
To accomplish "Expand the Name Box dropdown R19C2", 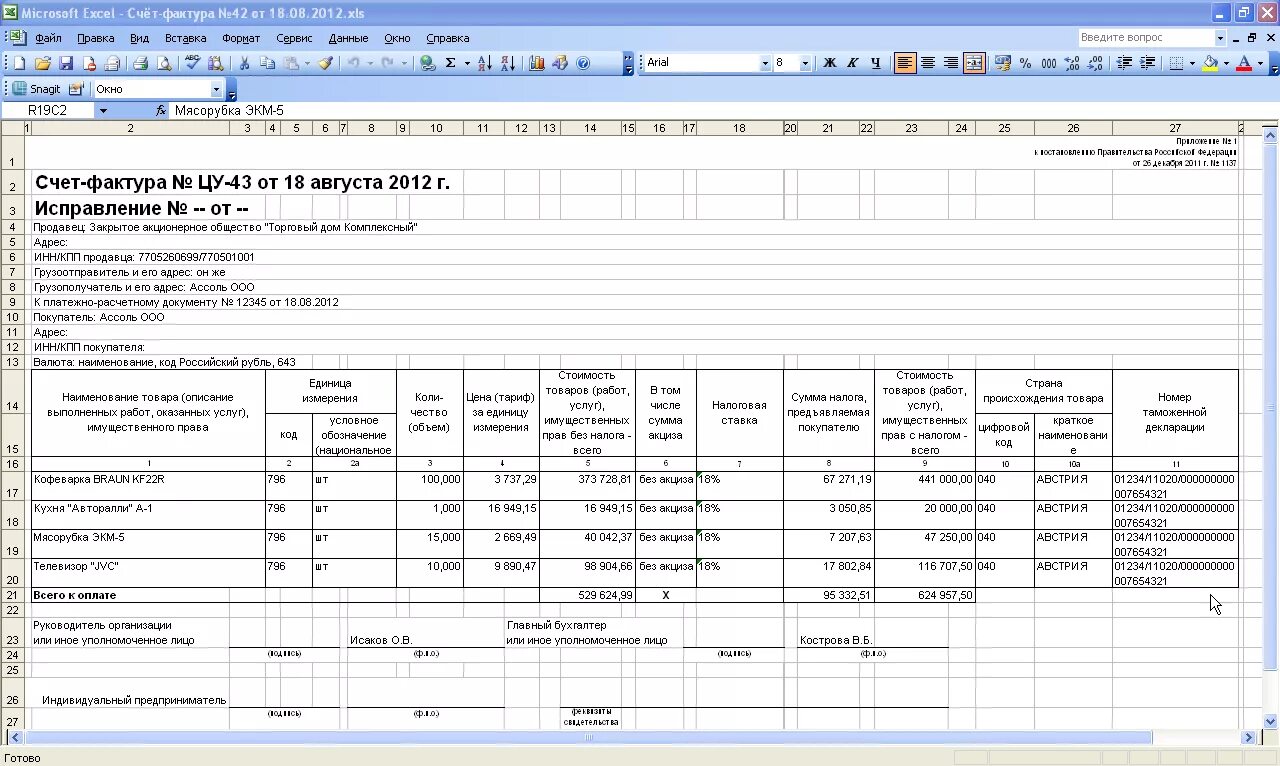I will point(102,111).
